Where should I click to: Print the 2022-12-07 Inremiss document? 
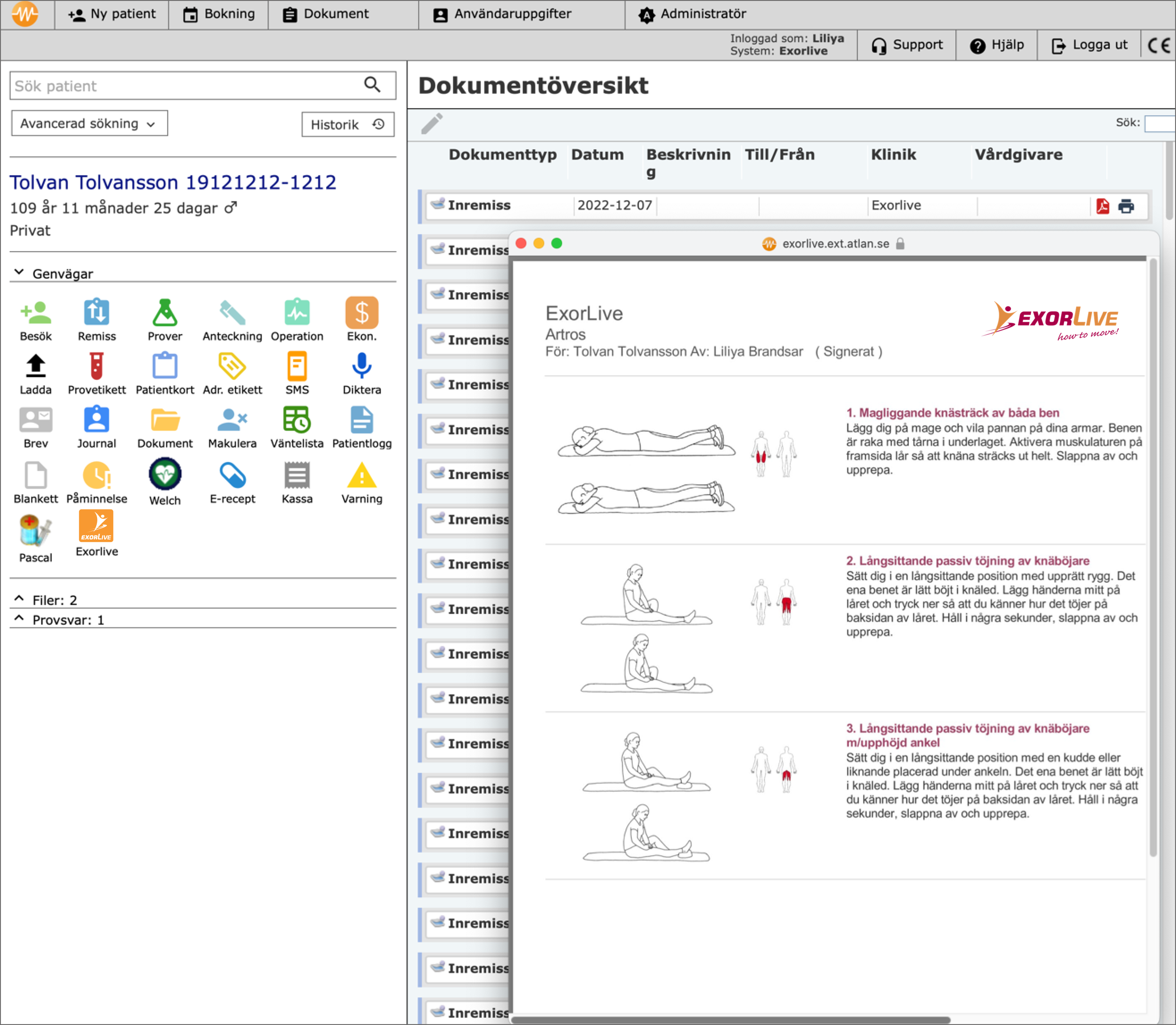pos(1126,206)
